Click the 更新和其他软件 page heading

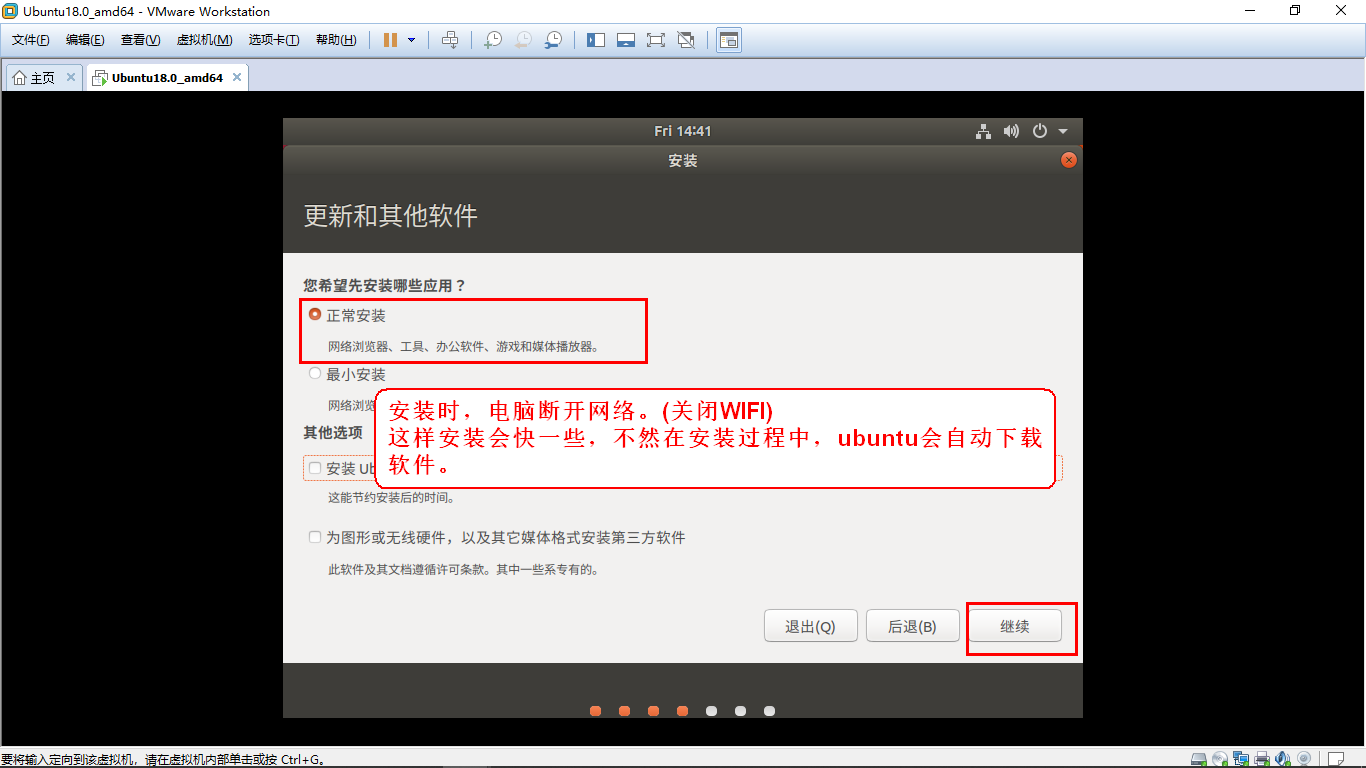[x=391, y=216]
